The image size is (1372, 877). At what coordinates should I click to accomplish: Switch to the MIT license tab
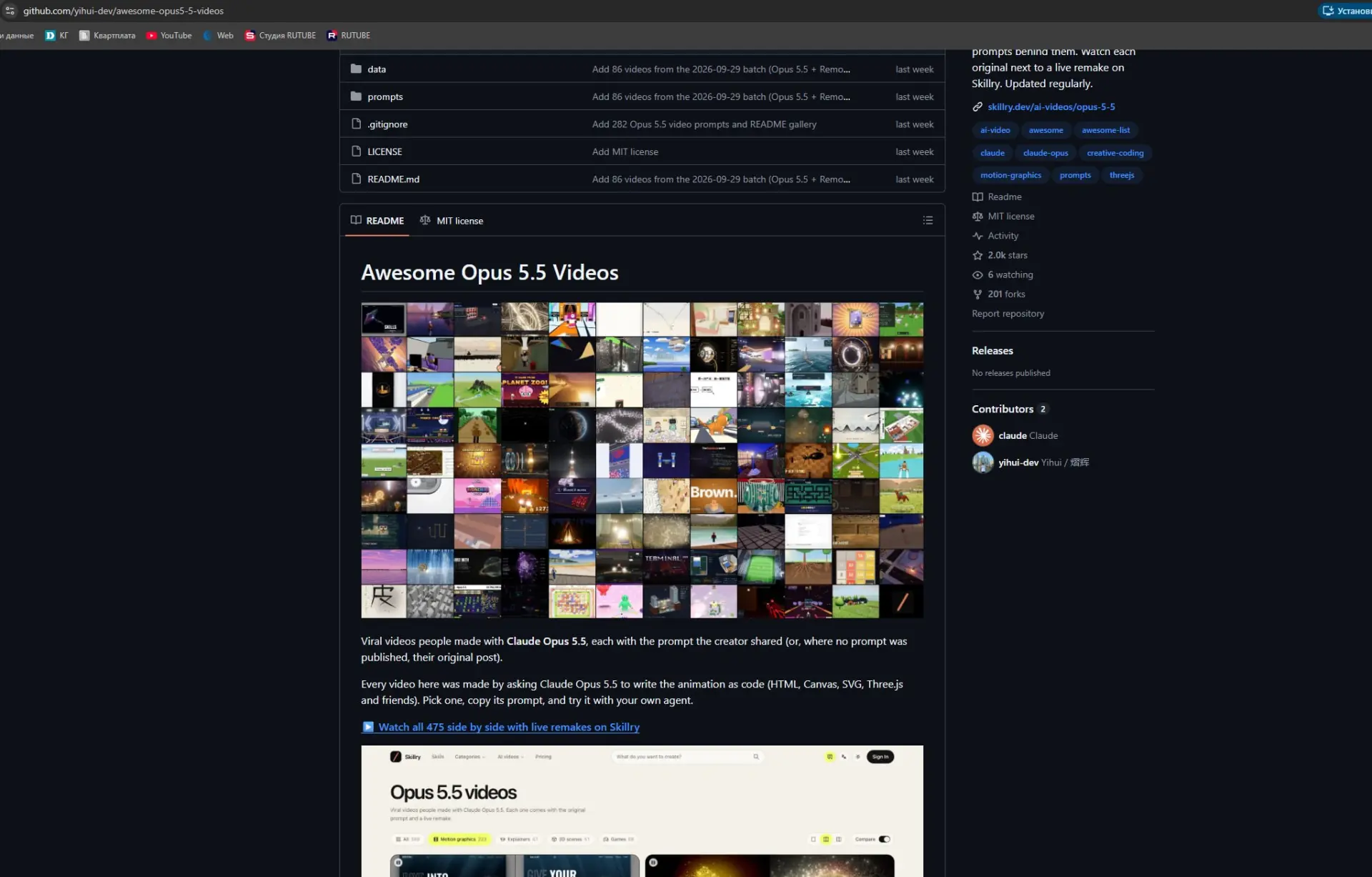coord(452,221)
